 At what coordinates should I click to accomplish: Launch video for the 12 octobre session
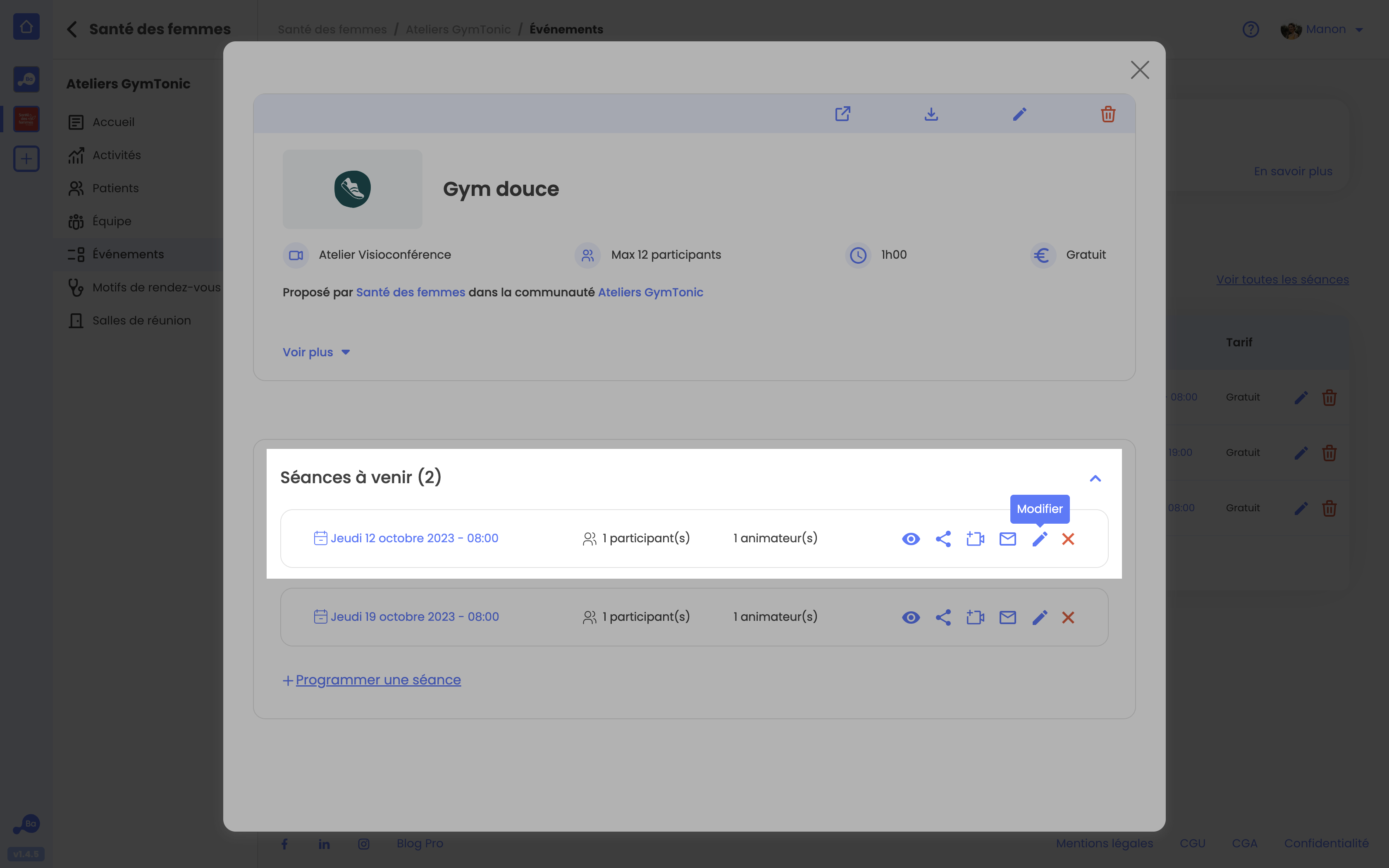(975, 539)
